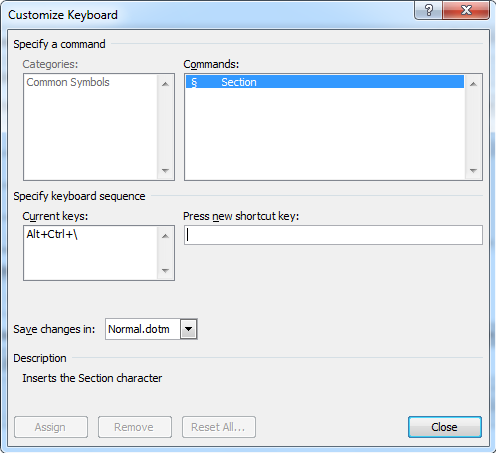This screenshot has height=453, width=496.
Task: Click the Remove button
Action: pos(135,427)
